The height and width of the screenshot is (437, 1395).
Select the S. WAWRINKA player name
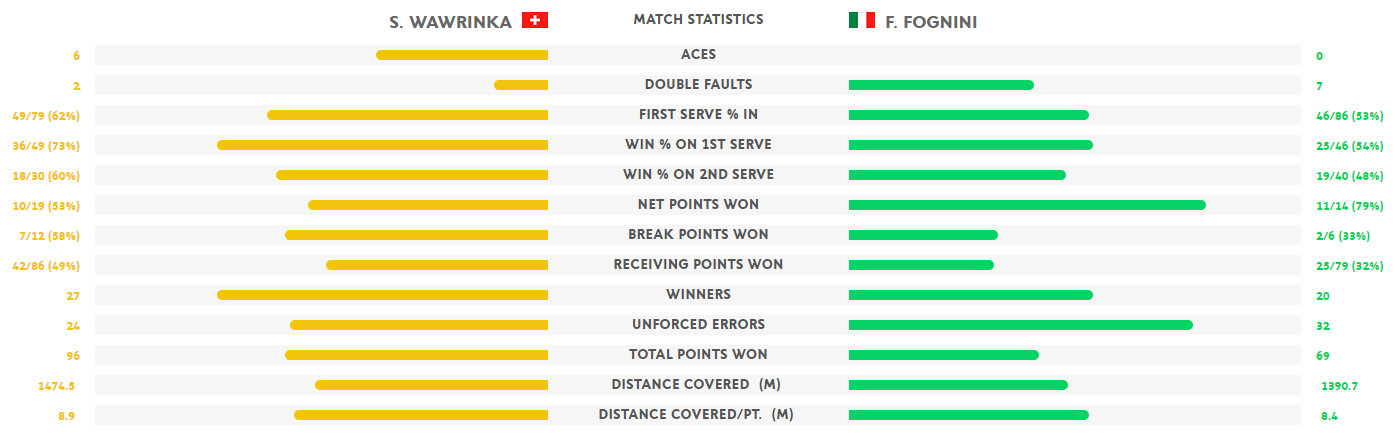[450, 22]
